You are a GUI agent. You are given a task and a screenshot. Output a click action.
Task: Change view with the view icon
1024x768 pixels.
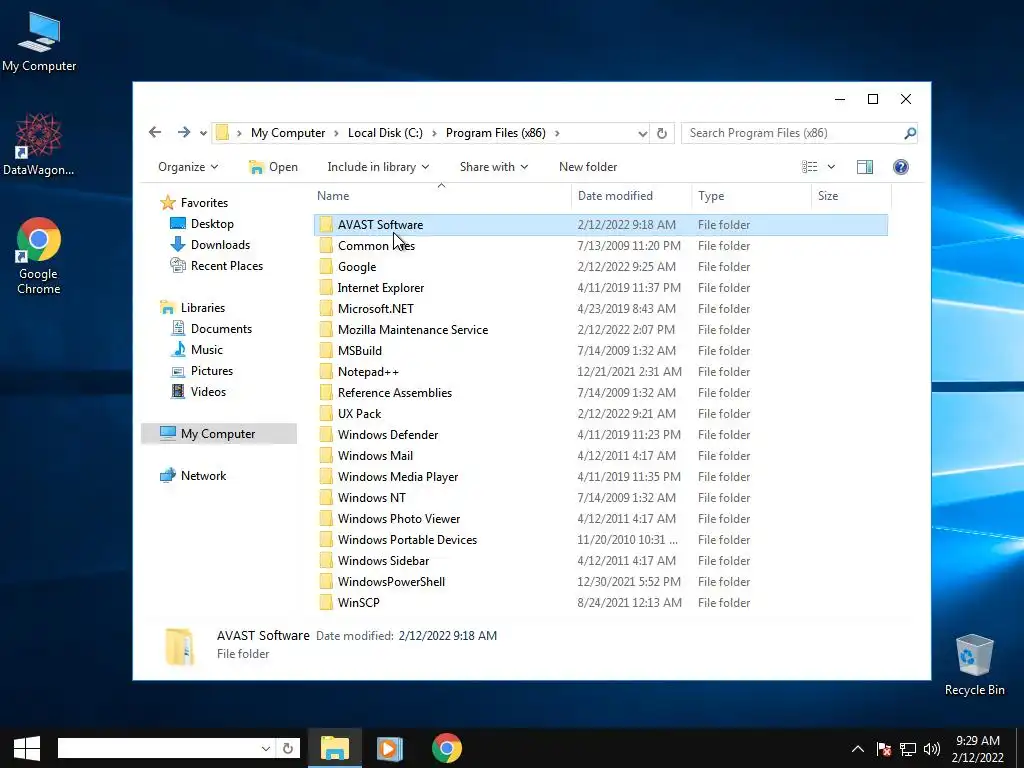click(x=810, y=167)
